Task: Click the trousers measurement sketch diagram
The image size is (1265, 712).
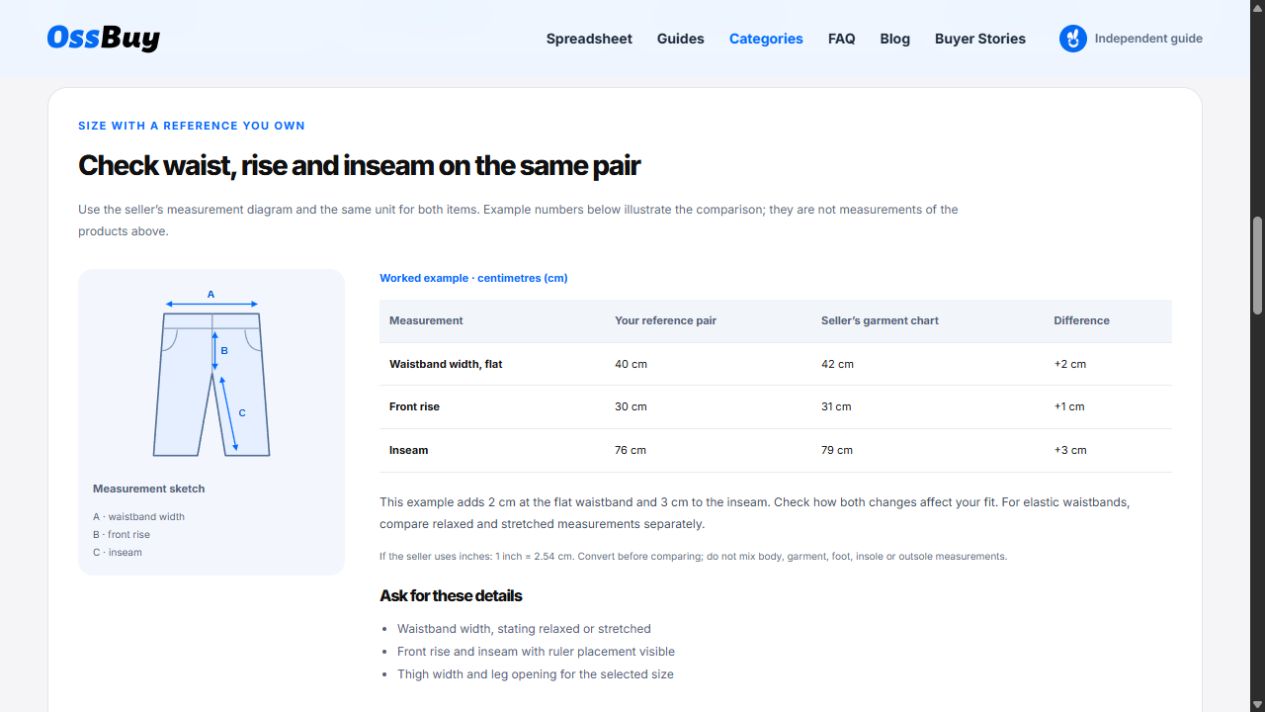Action: pos(211,373)
